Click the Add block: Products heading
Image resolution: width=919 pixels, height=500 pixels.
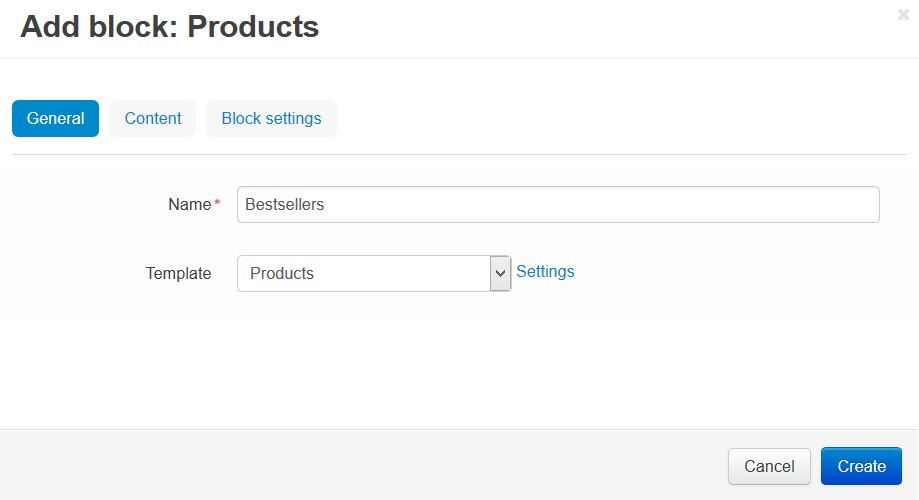(x=170, y=27)
